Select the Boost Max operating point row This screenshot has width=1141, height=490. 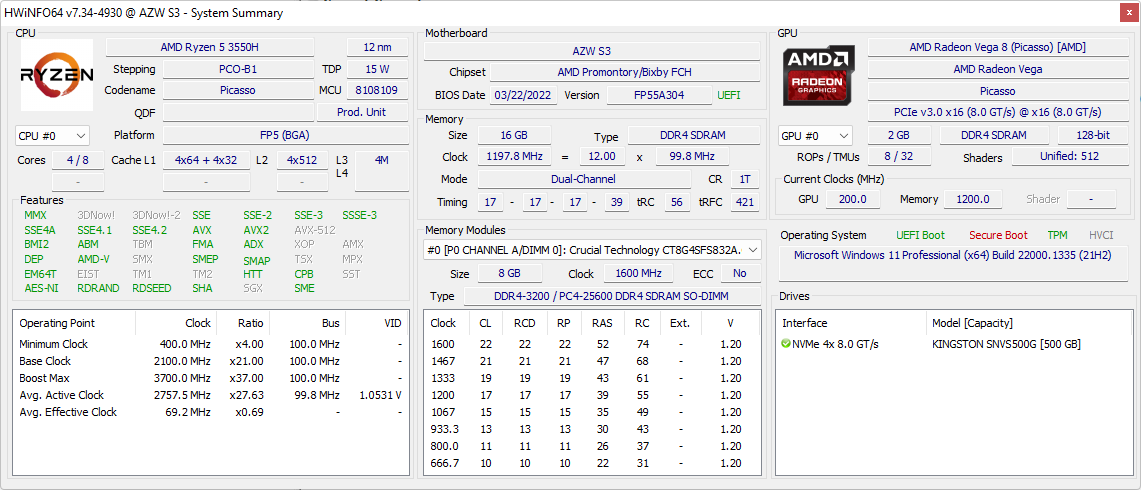211,378
